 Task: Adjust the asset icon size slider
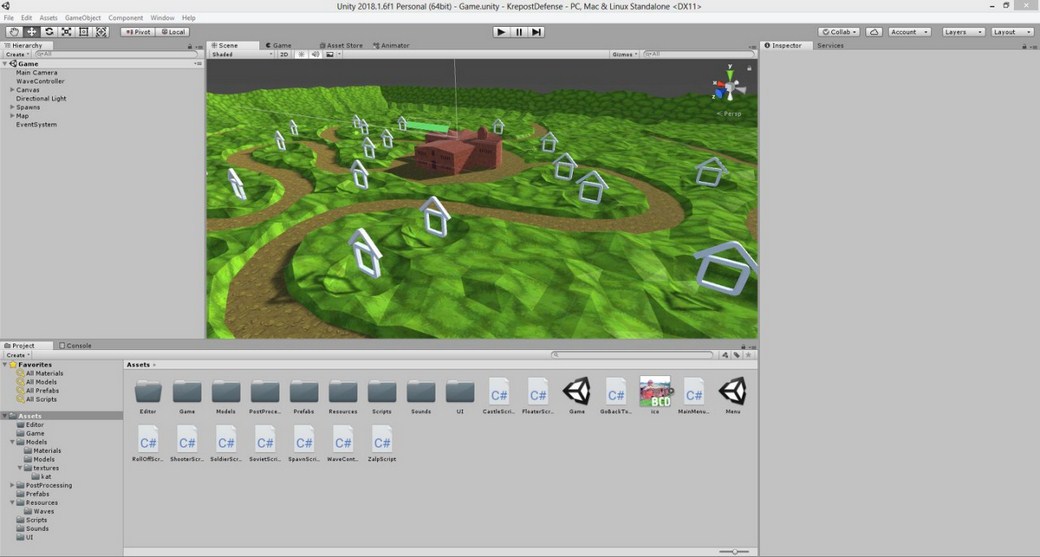tap(733, 551)
